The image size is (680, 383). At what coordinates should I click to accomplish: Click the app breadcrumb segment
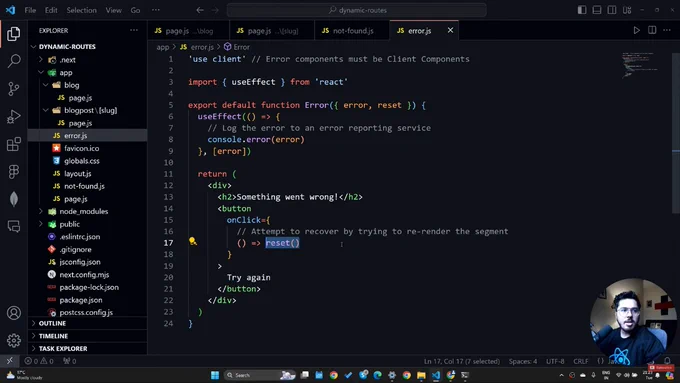tap(163, 47)
